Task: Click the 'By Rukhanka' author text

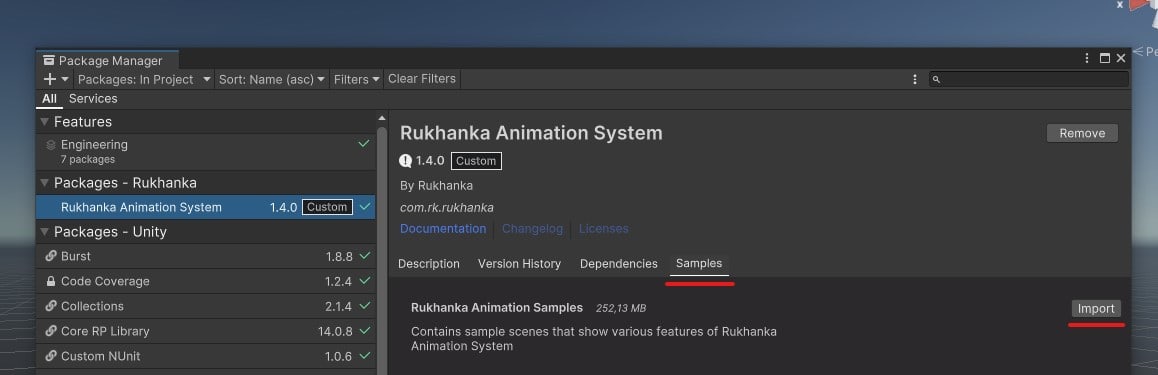Action: pos(436,185)
